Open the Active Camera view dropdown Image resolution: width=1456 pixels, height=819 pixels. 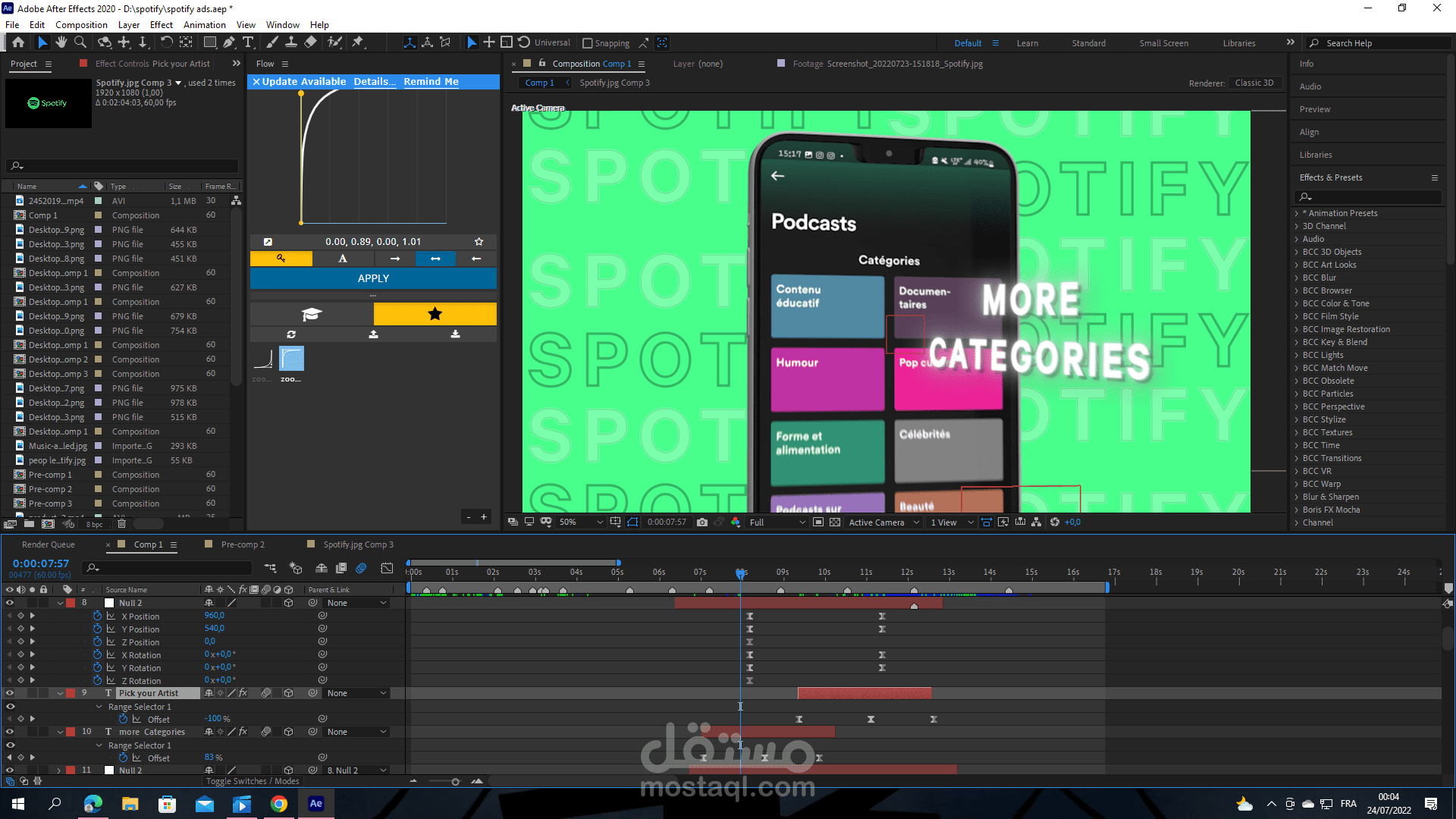[883, 522]
